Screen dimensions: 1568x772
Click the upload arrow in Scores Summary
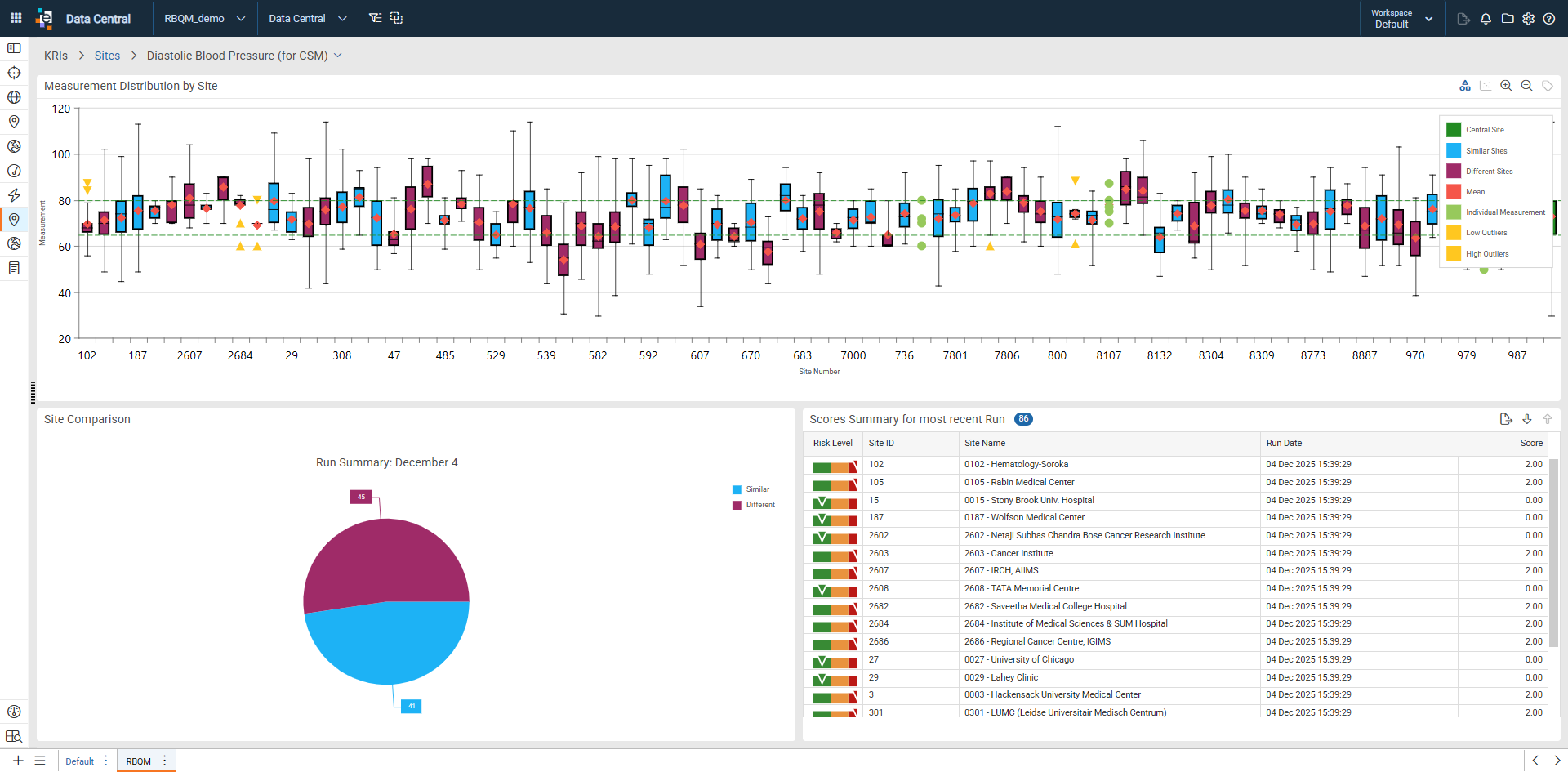click(1548, 419)
